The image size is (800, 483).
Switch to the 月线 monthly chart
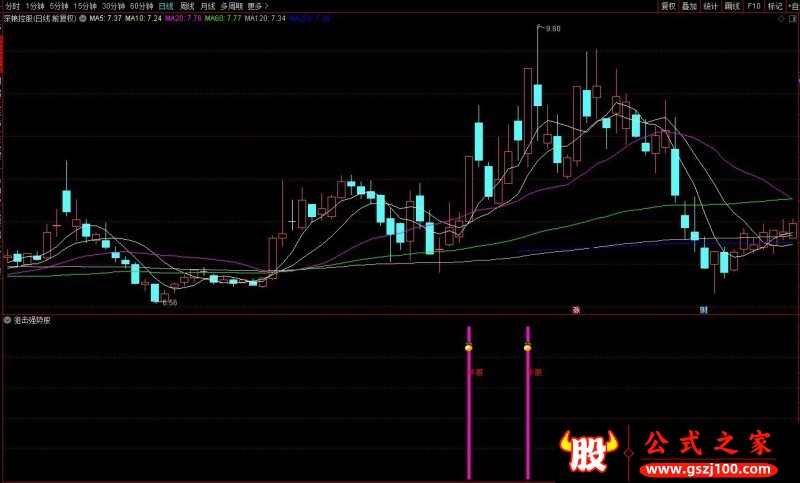(208, 6)
